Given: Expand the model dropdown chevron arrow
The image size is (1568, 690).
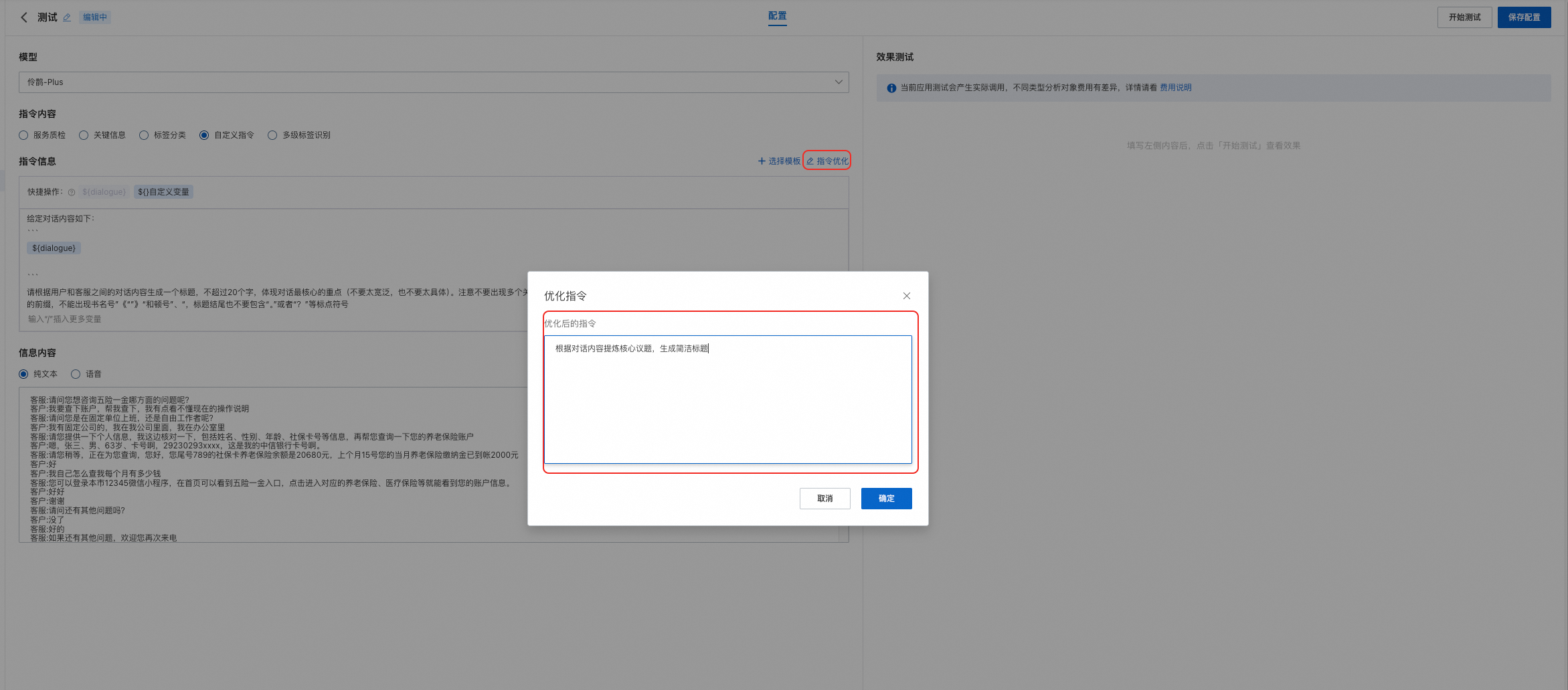Looking at the screenshot, I should 839,82.
